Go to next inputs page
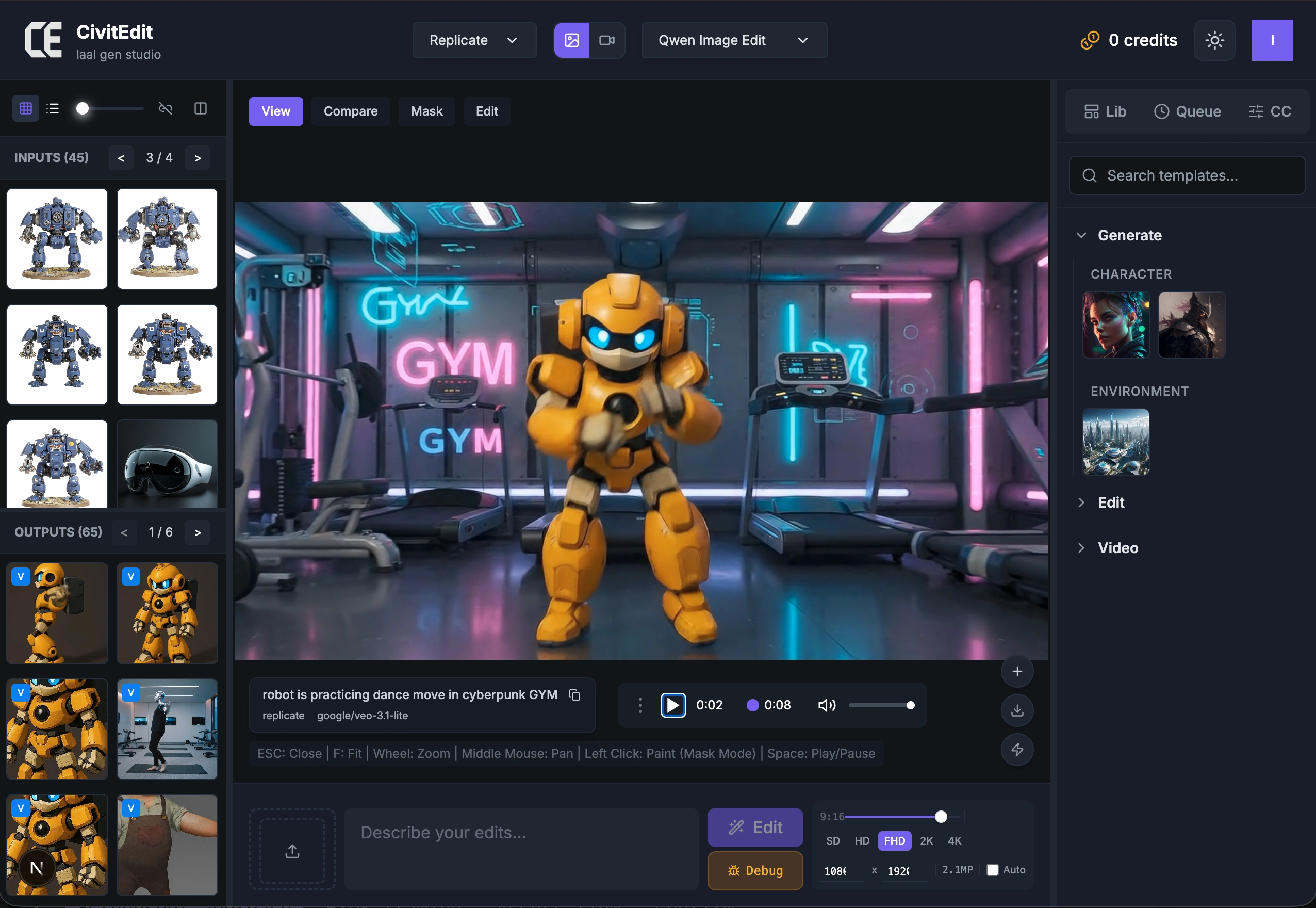Screen dimensions: 1316x908 tap(198, 158)
